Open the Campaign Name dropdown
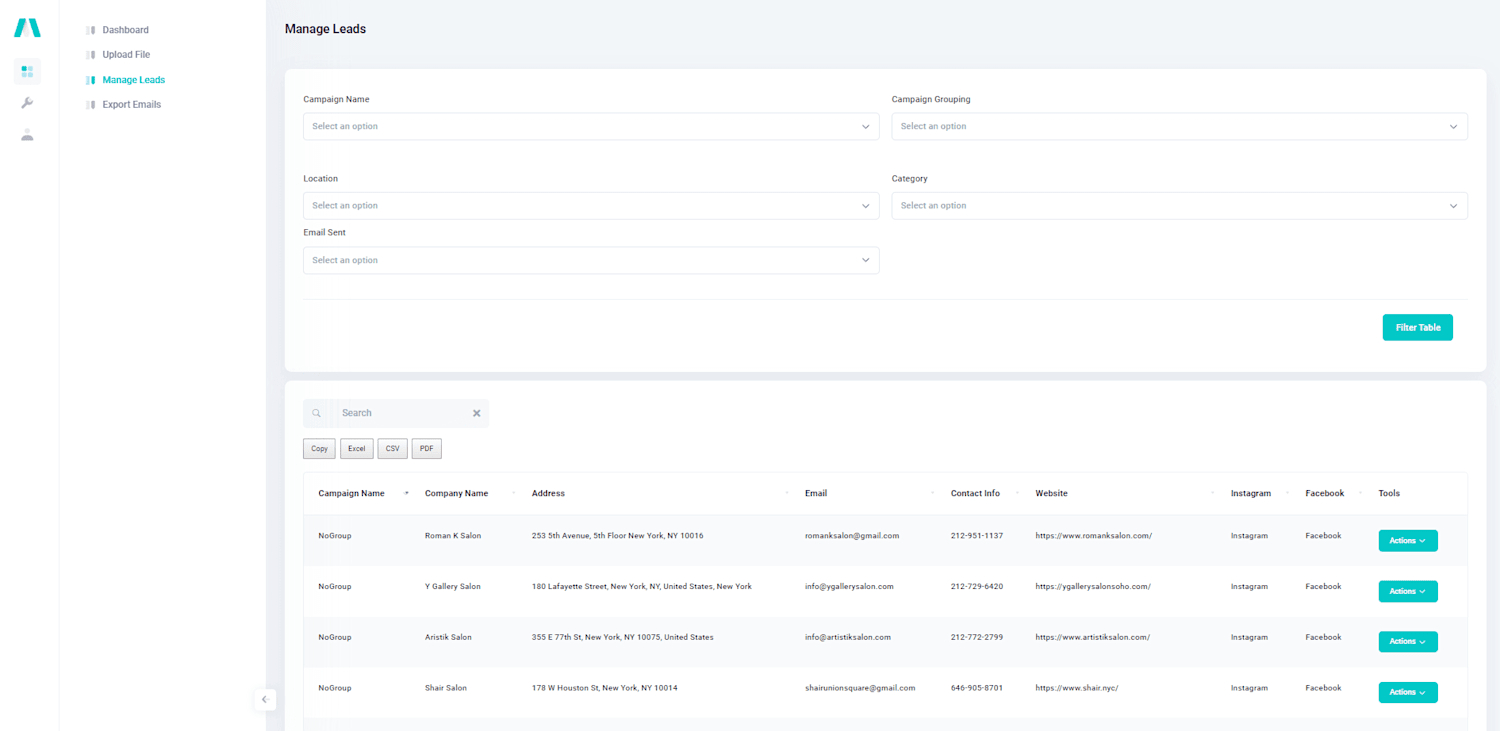1500x731 pixels. [x=591, y=126]
